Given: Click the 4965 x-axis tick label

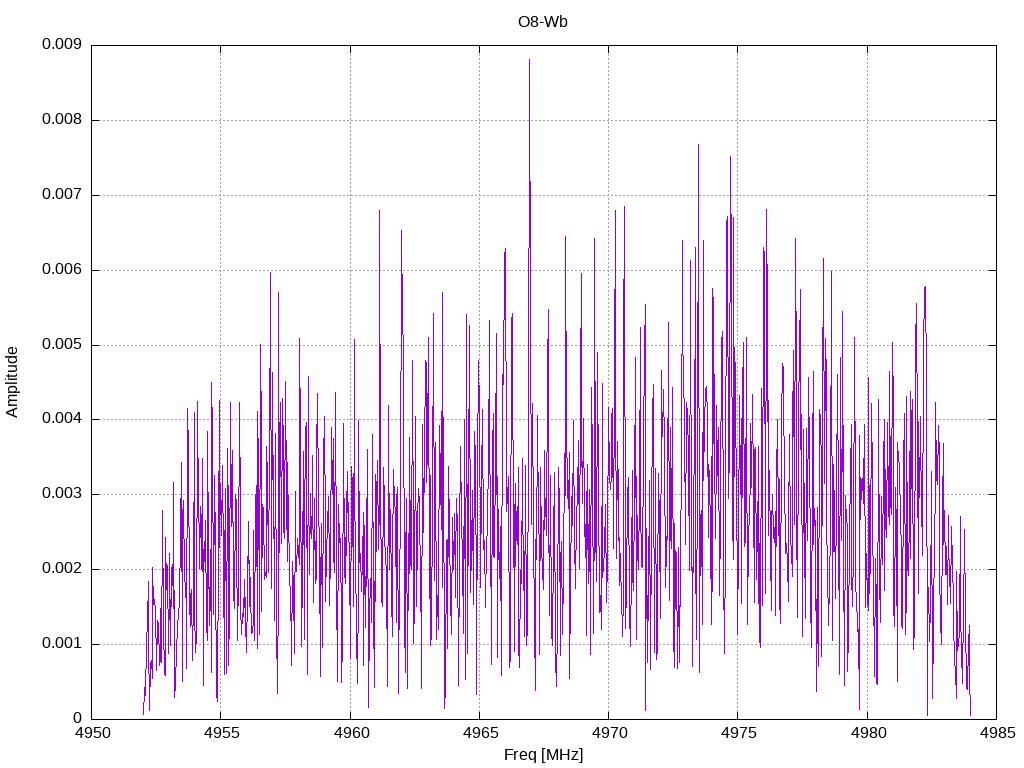Looking at the screenshot, I should [x=479, y=733].
